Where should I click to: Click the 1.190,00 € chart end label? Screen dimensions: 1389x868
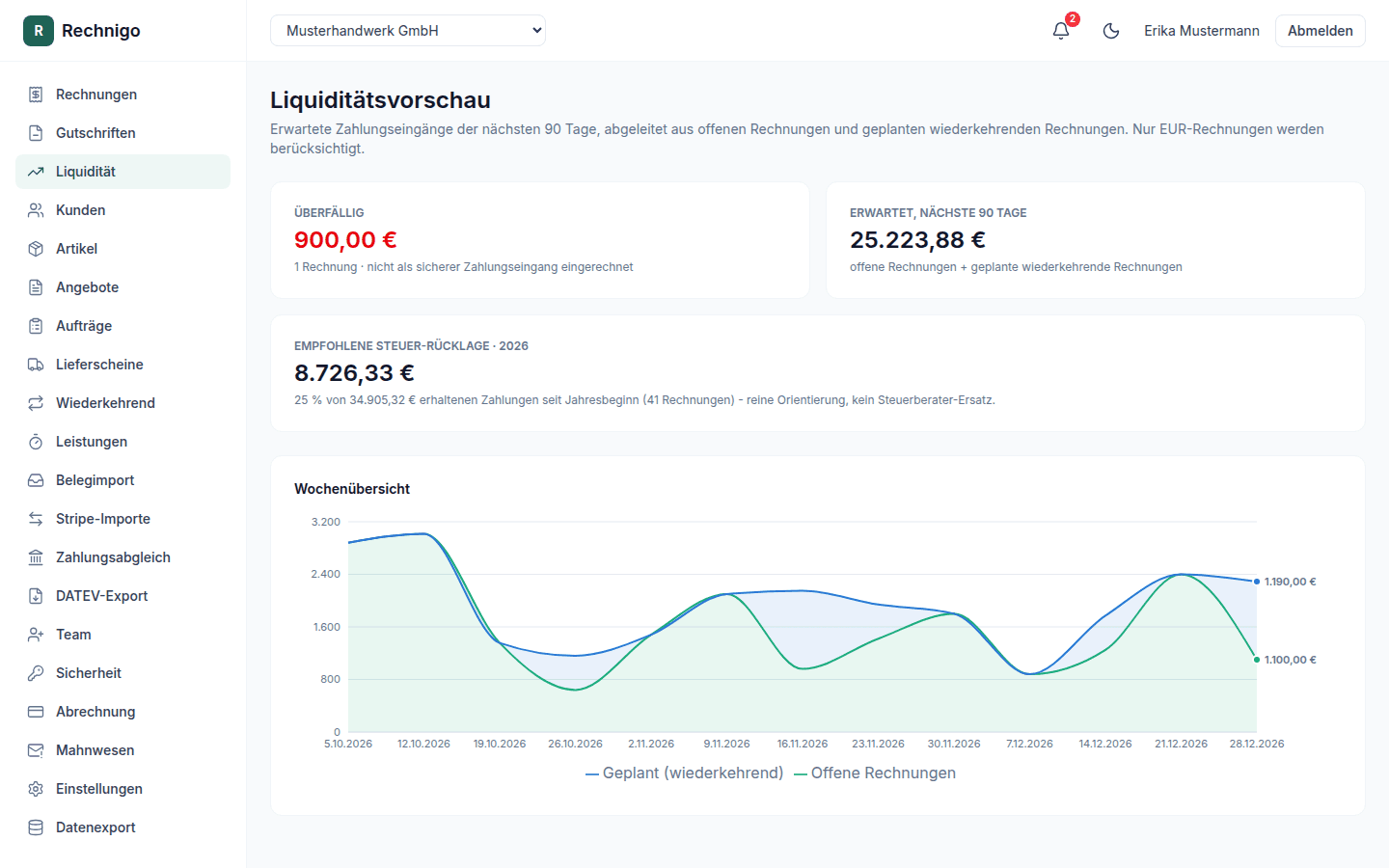coord(1290,582)
